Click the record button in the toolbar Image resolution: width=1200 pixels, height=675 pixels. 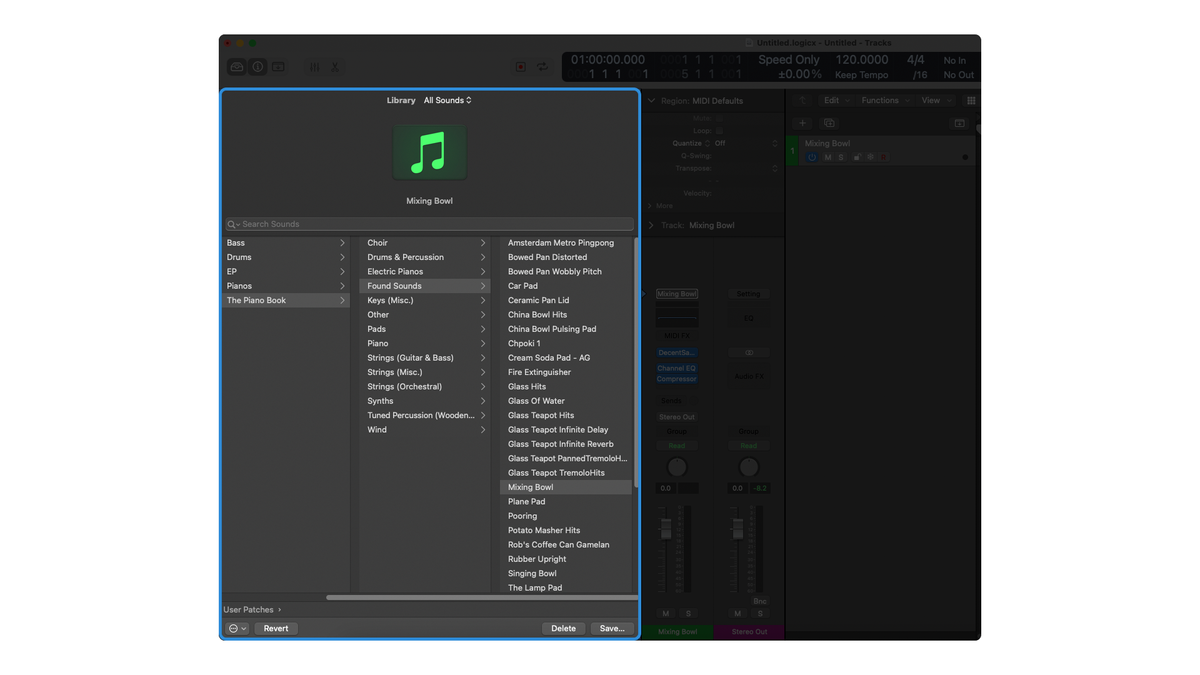pos(521,67)
